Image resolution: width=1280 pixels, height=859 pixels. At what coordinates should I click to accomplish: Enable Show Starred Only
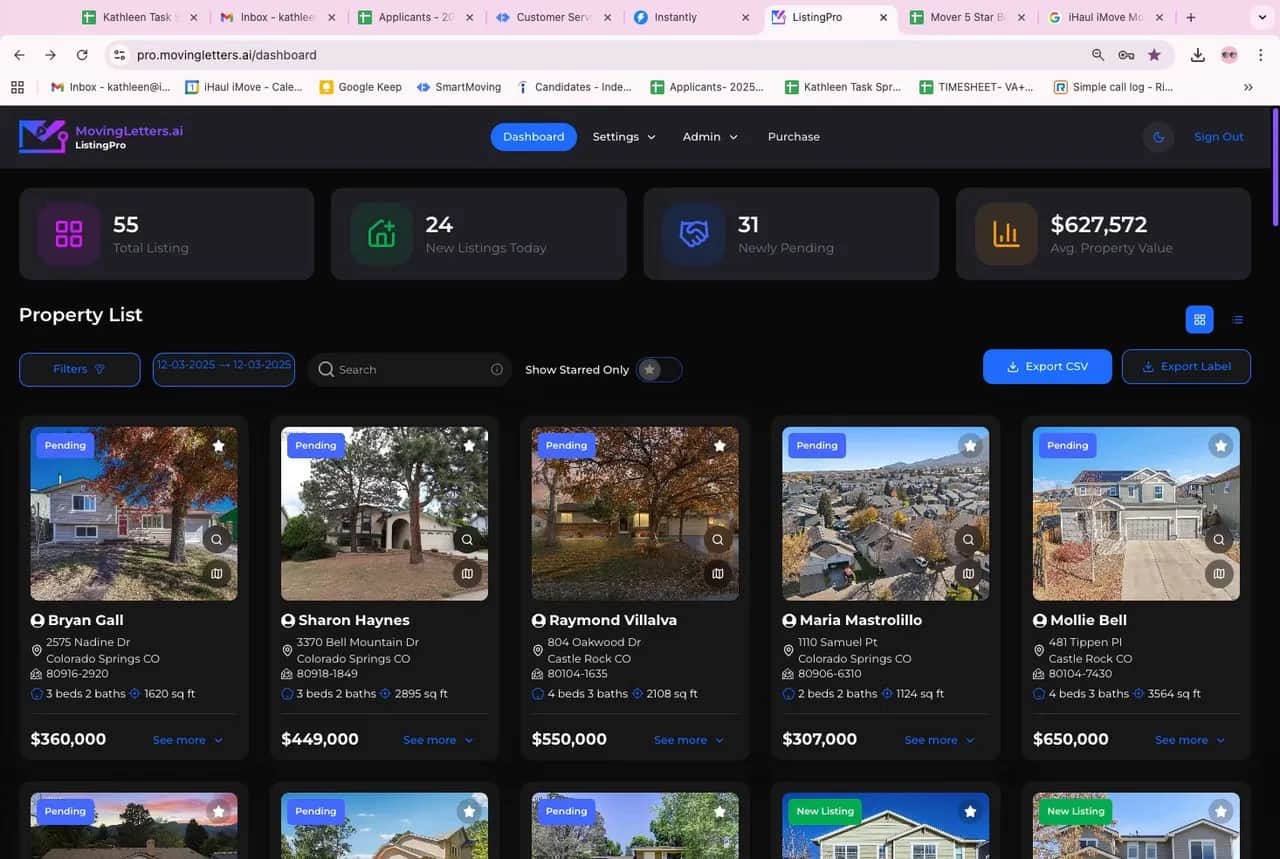[659, 369]
